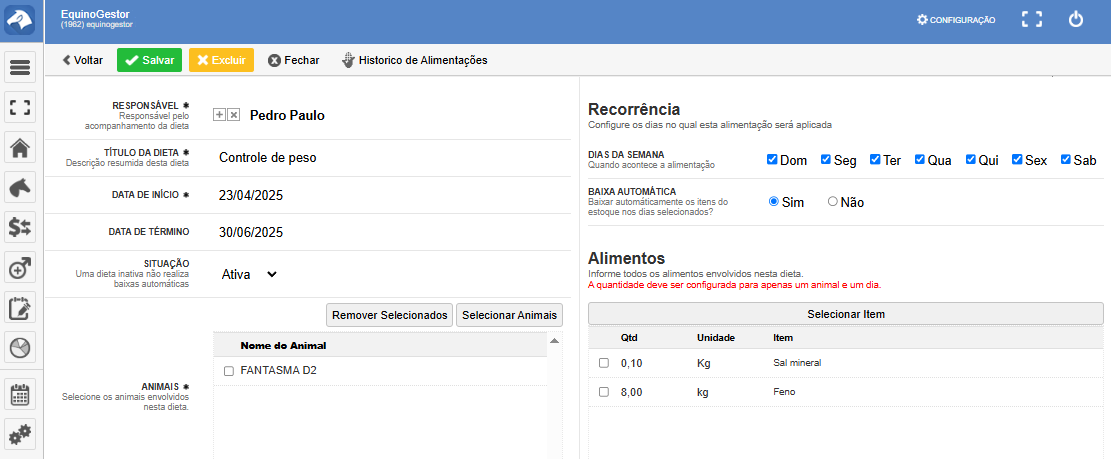This screenshot has height=459, width=1111.
Task: Uncheck the Dom weekday checkbox
Action: (x=772, y=160)
